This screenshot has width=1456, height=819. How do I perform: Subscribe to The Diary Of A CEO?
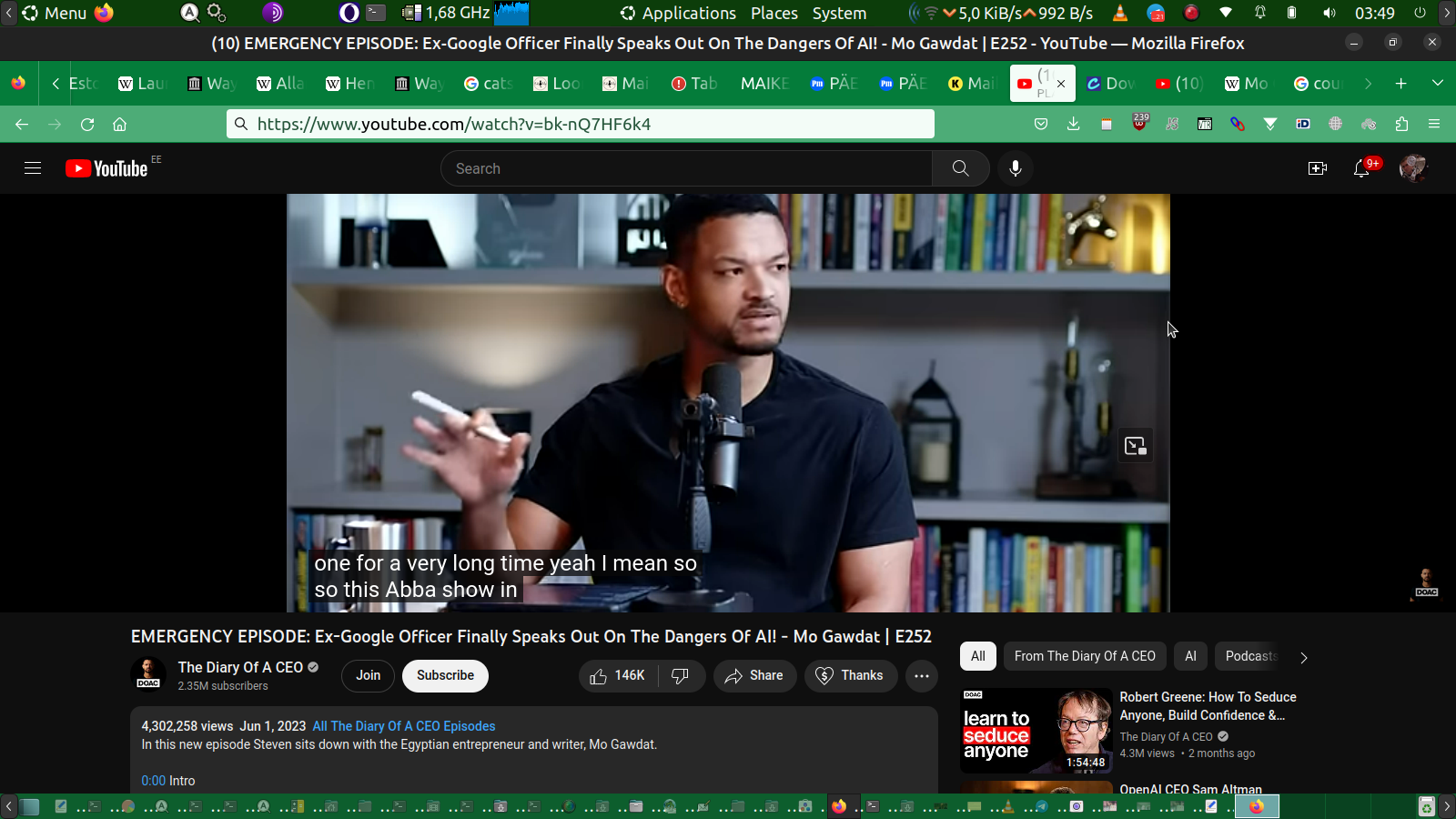(x=445, y=675)
